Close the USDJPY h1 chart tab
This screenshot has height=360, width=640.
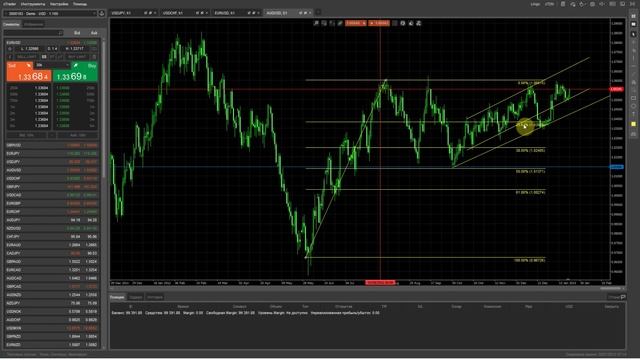pos(155,13)
